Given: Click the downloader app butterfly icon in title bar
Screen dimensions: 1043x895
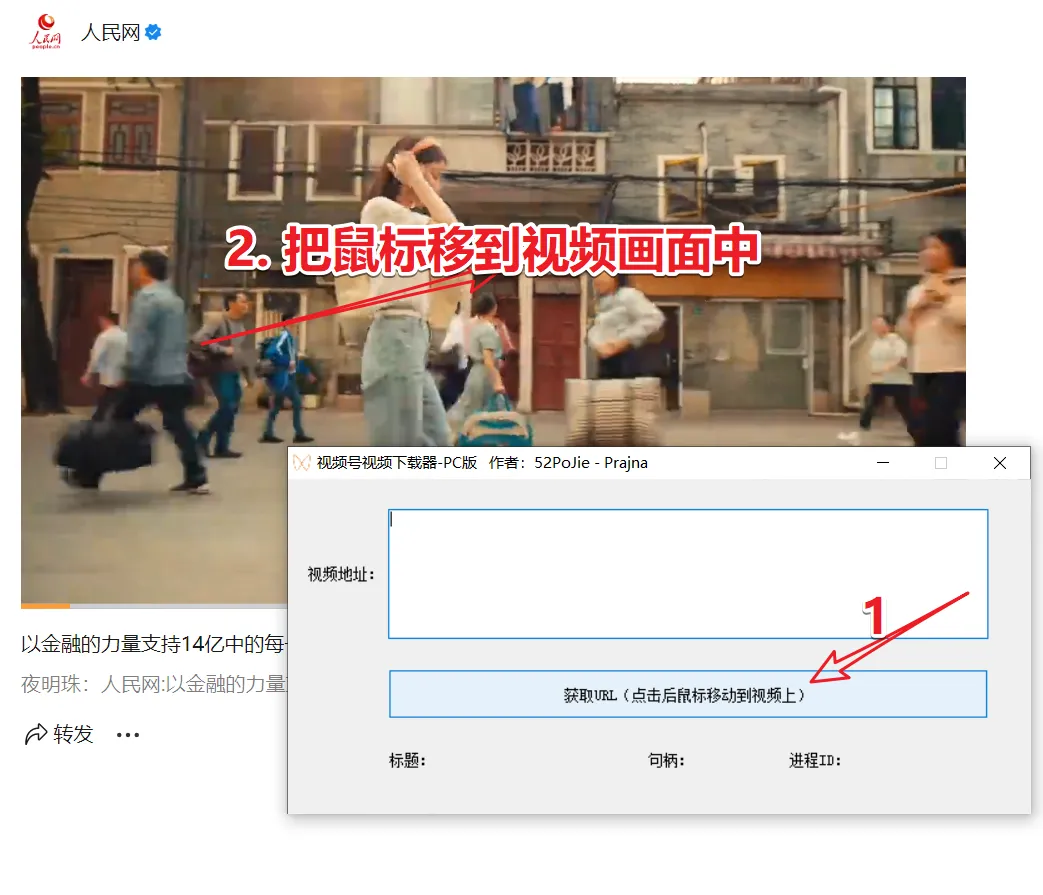Looking at the screenshot, I should (x=302, y=463).
